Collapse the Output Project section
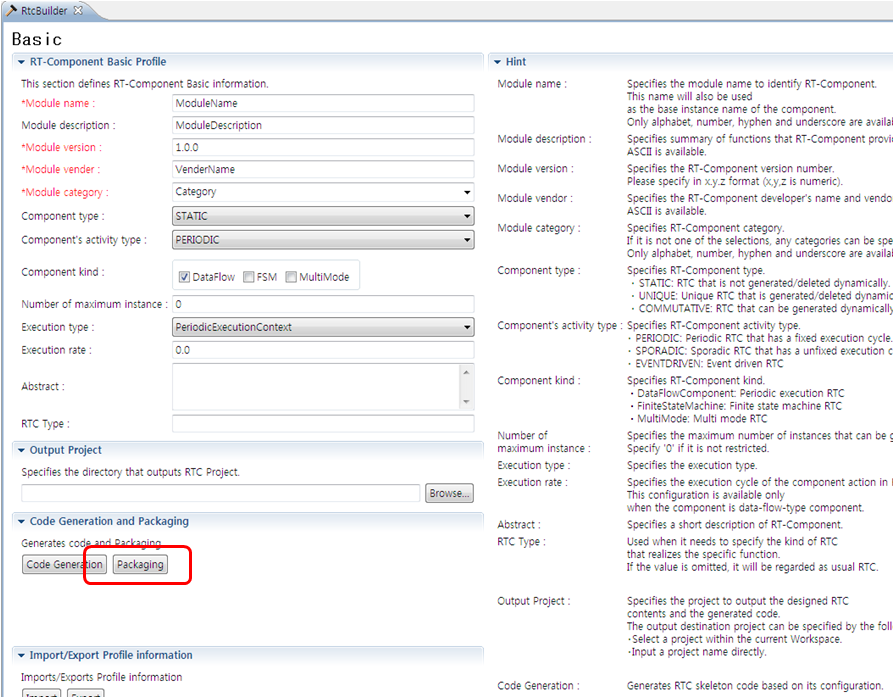The width and height of the screenshot is (894, 698). point(21,450)
